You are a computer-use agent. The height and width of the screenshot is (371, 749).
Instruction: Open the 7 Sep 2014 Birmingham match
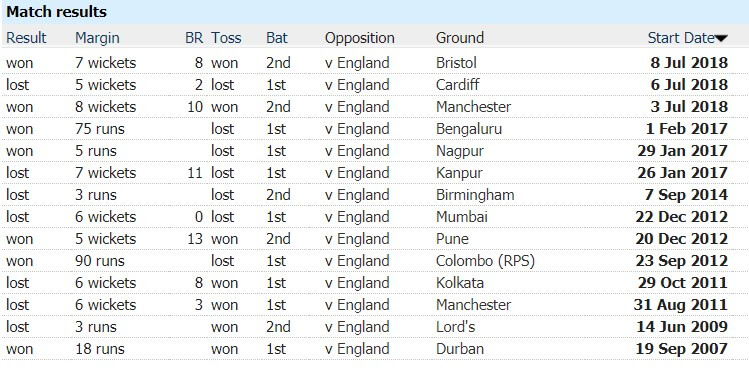(684, 194)
